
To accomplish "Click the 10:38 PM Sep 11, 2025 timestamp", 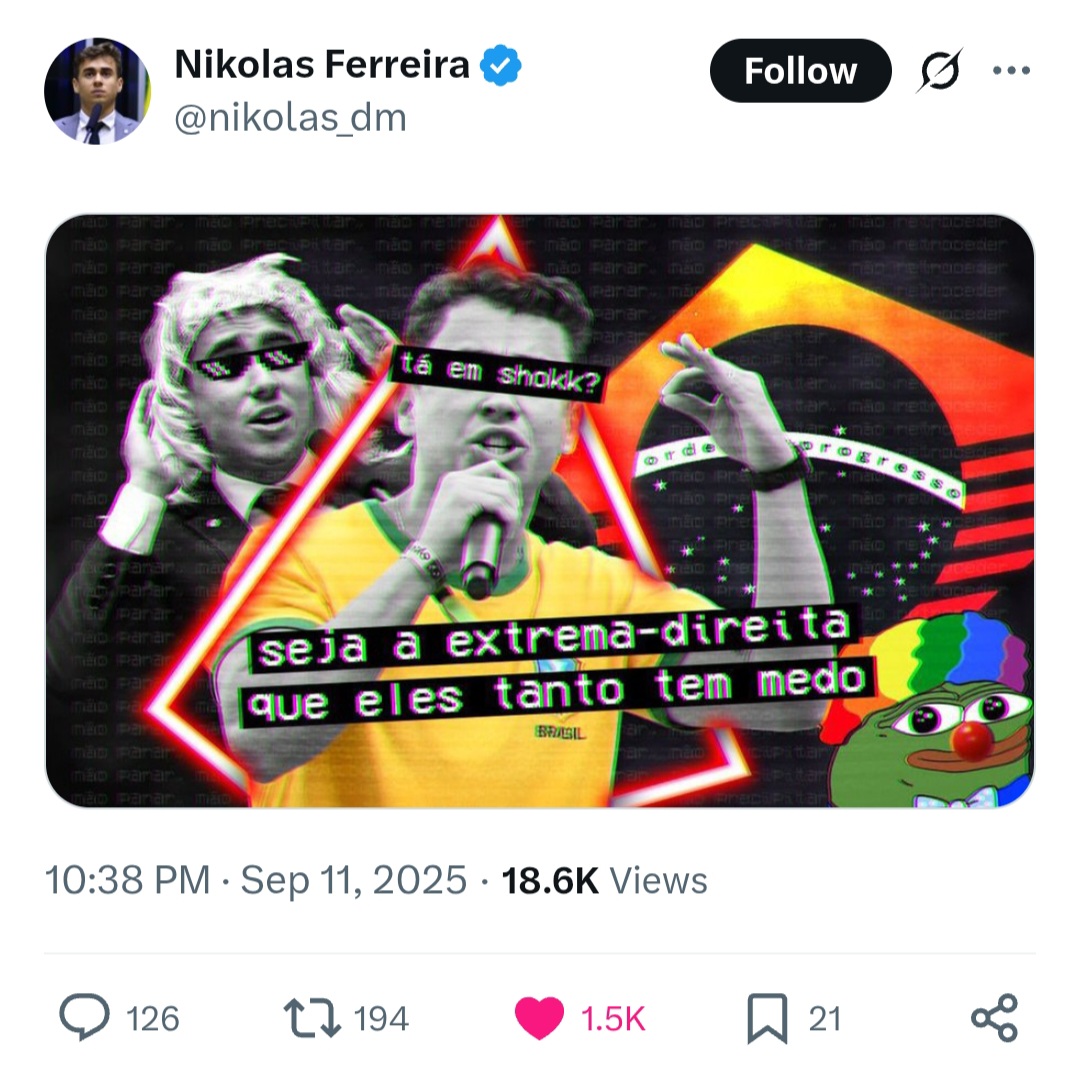I will click(x=256, y=880).
